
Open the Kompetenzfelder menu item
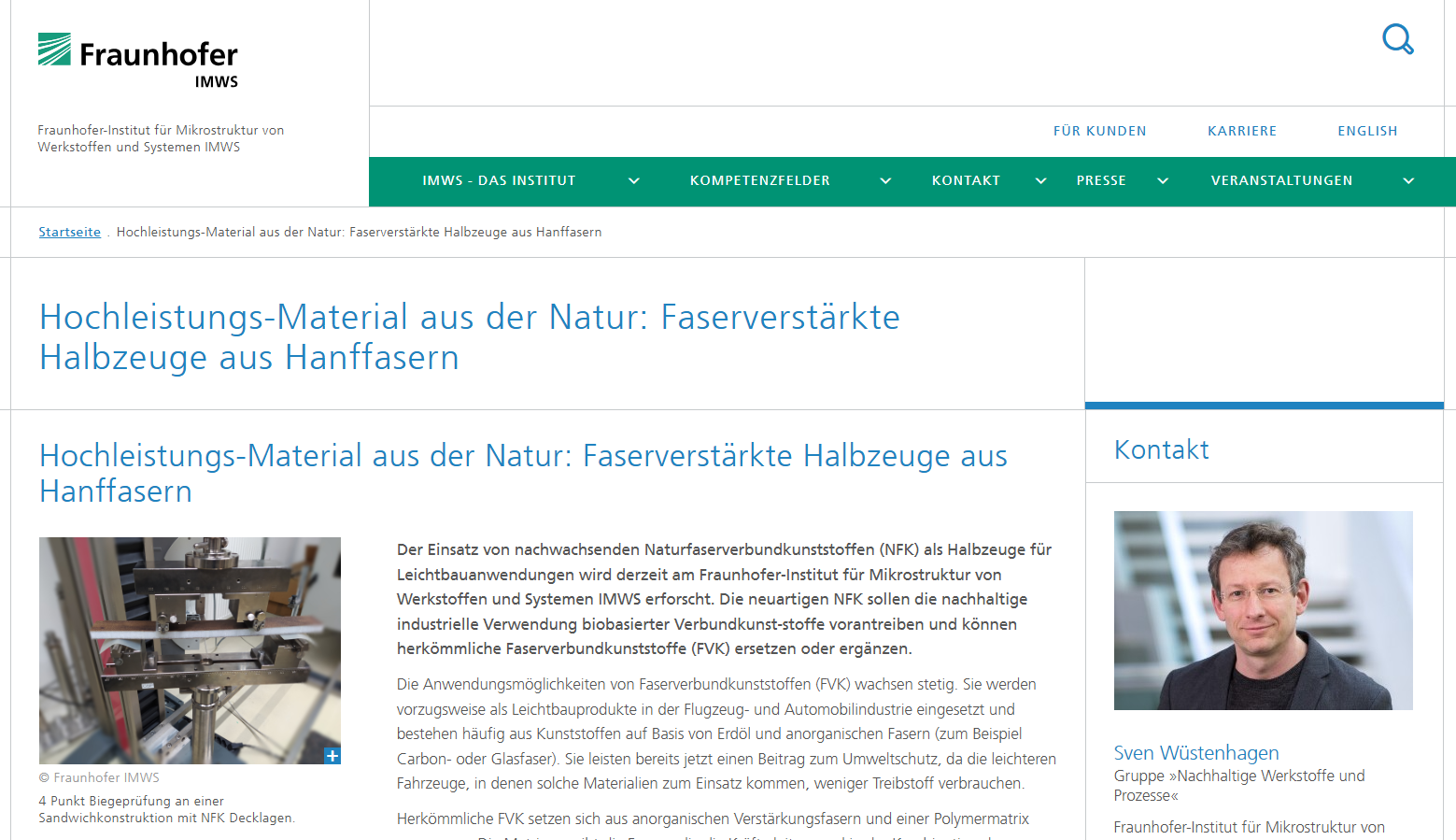[x=760, y=181]
